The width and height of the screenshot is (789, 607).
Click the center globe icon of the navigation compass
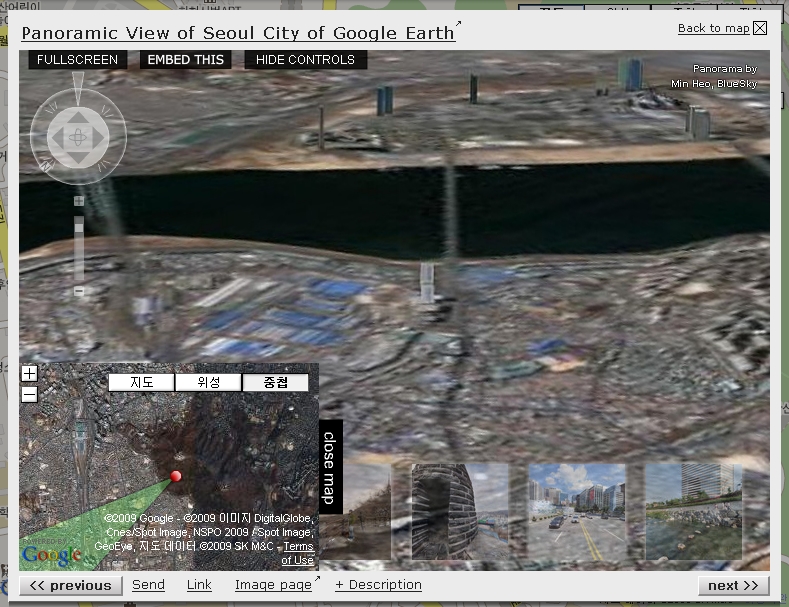pos(78,137)
